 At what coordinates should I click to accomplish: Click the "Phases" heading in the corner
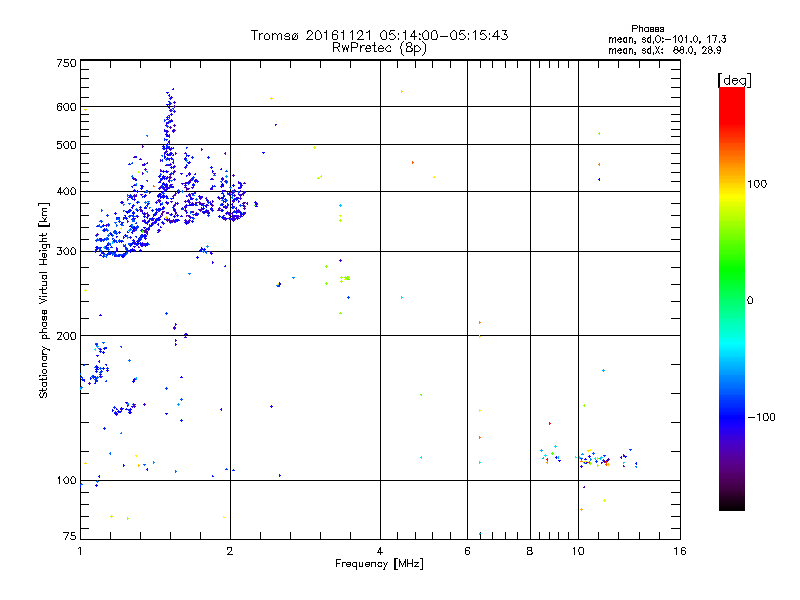click(647, 29)
